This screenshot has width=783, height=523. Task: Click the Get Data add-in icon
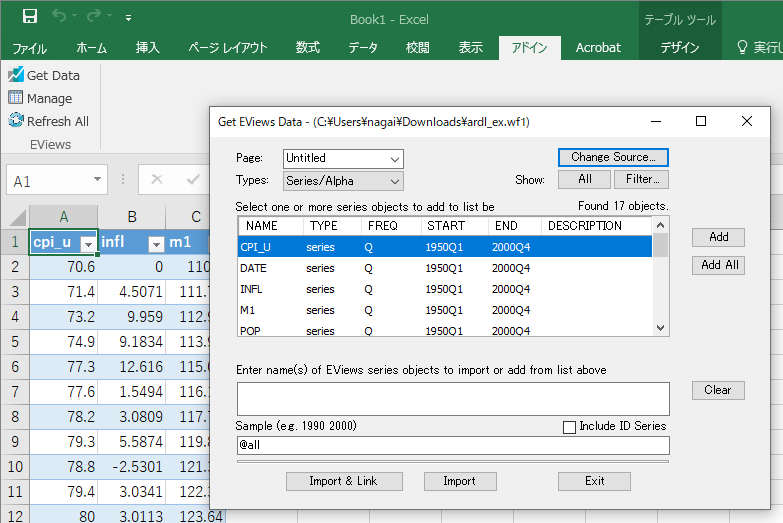pos(15,74)
